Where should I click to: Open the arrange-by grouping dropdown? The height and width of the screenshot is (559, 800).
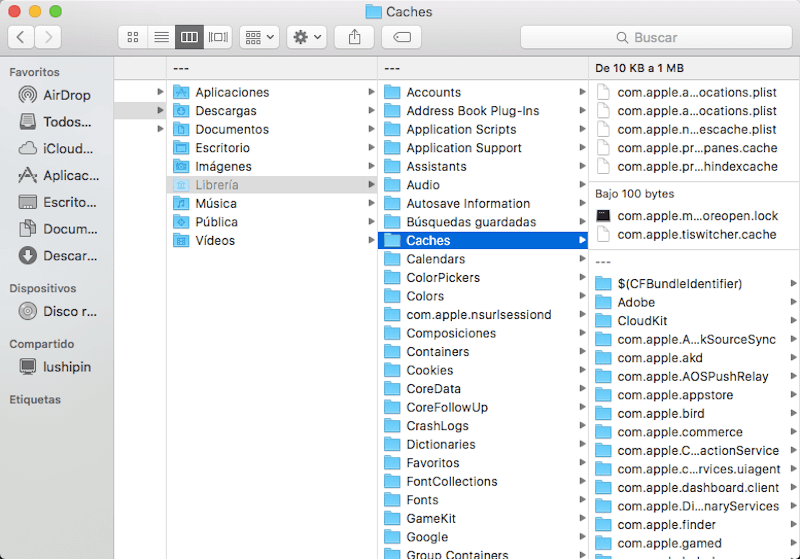click(x=260, y=37)
